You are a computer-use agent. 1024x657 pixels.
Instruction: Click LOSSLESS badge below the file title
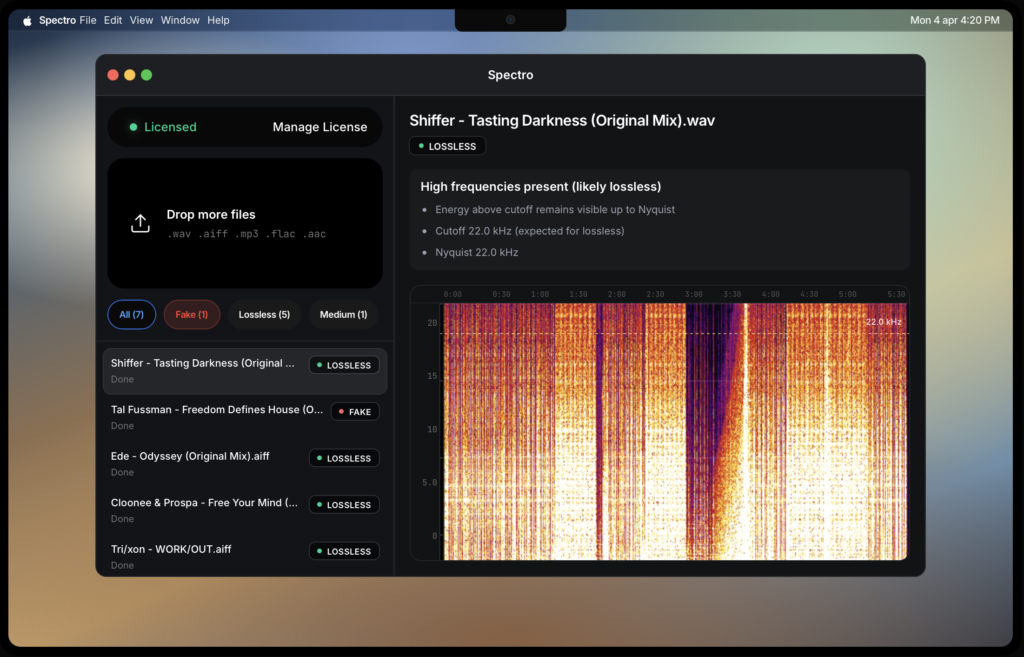point(447,146)
